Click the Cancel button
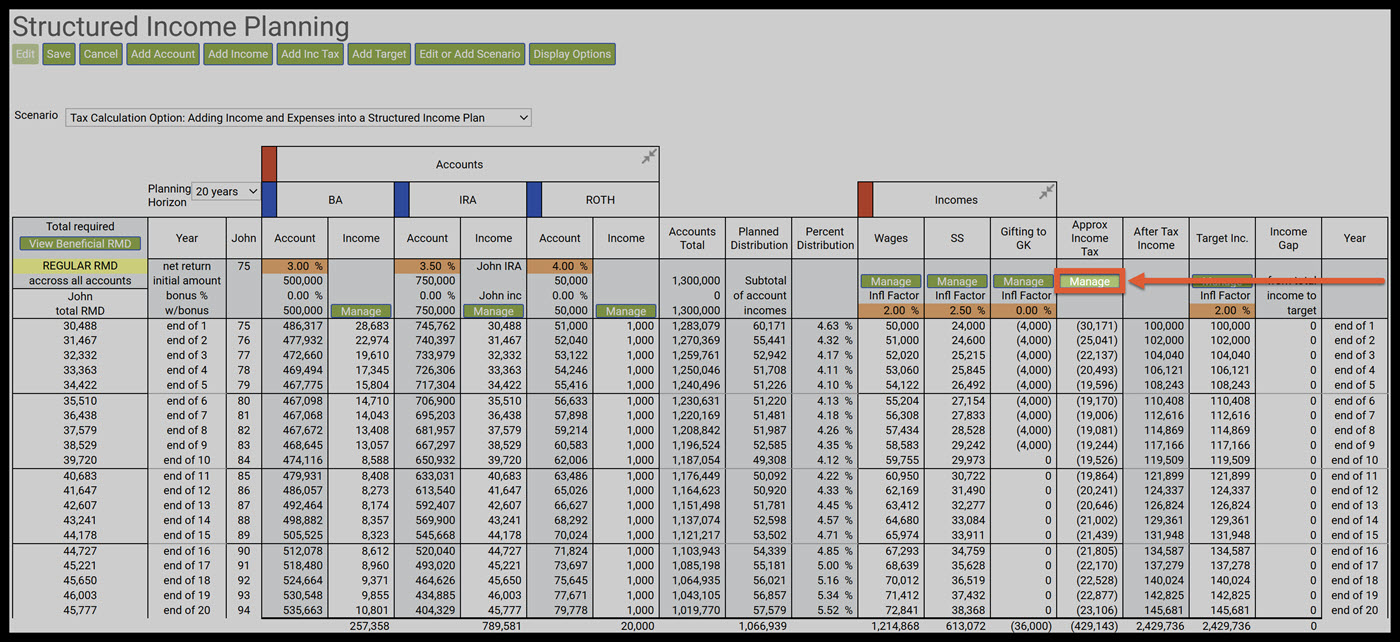 click(101, 54)
